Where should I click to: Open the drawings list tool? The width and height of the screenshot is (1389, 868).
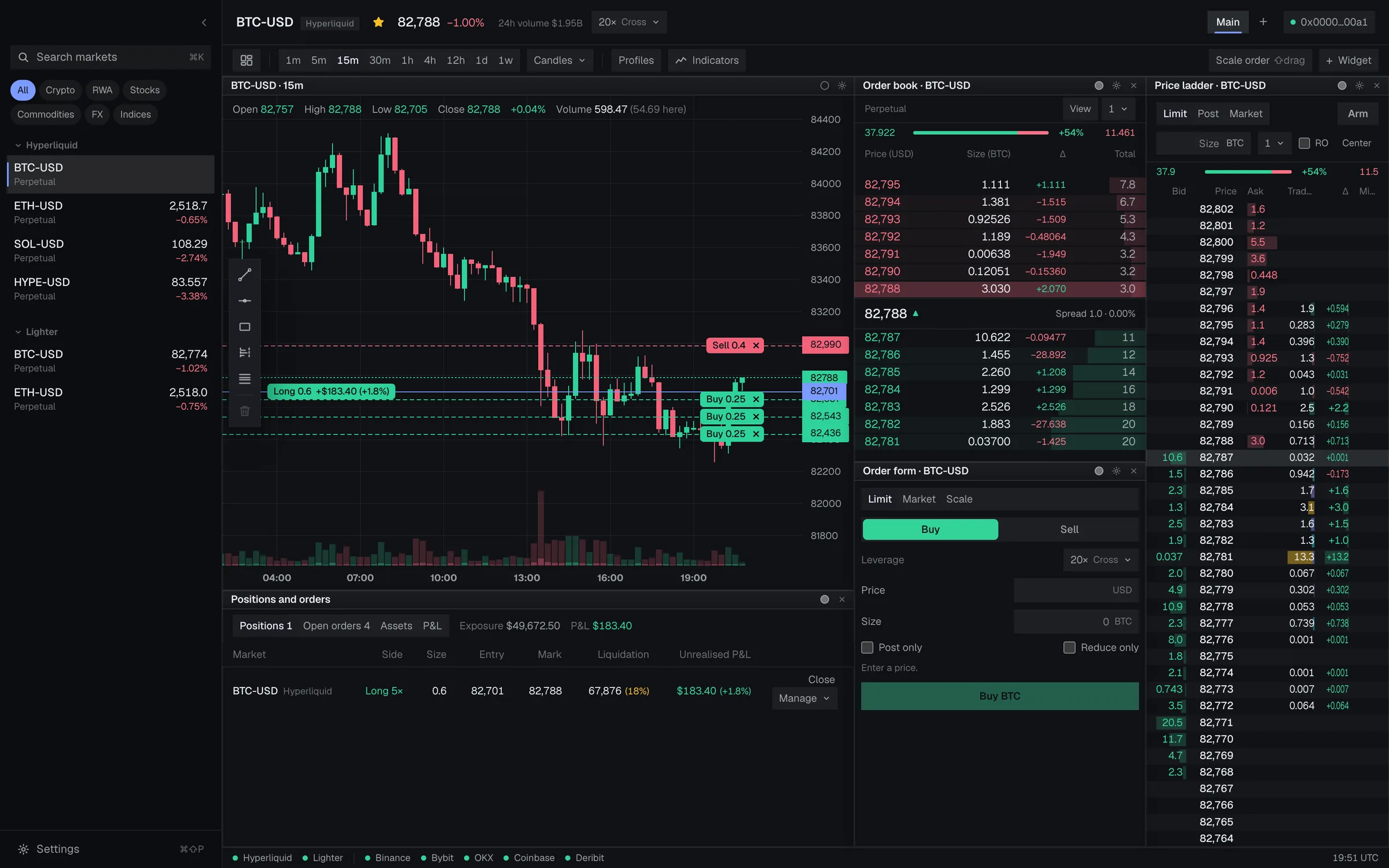(x=245, y=379)
